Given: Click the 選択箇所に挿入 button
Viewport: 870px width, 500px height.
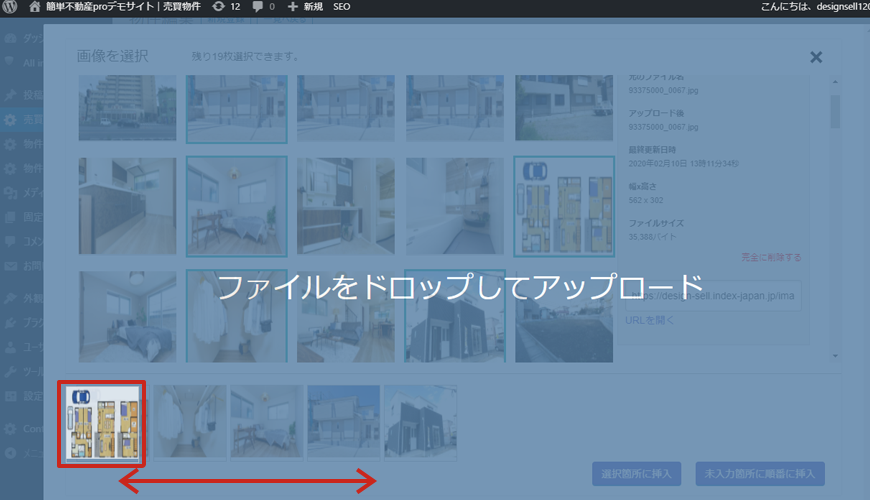Looking at the screenshot, I should coord(637,472).
